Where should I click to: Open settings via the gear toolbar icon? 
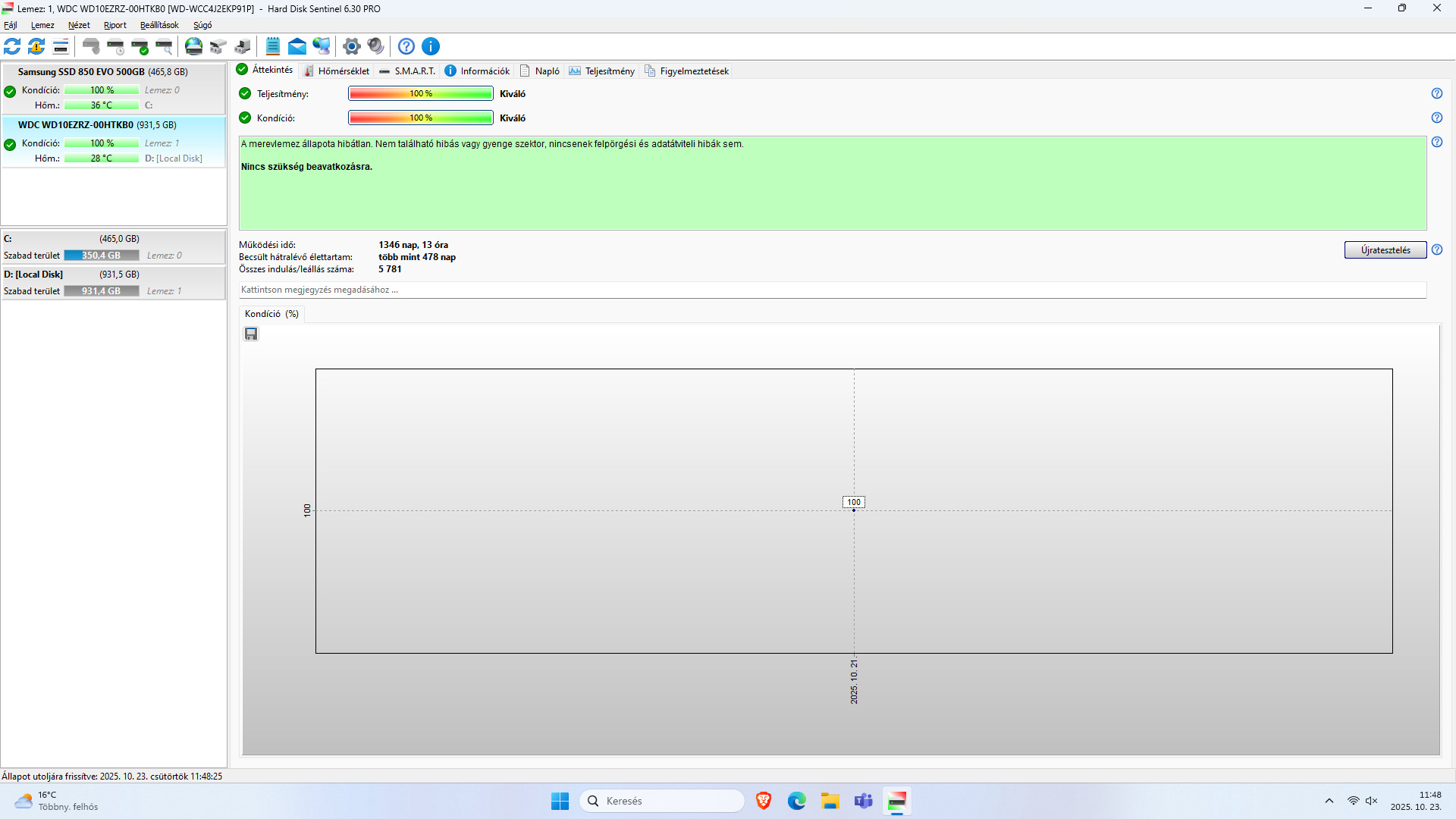click(x=351, y=46)
